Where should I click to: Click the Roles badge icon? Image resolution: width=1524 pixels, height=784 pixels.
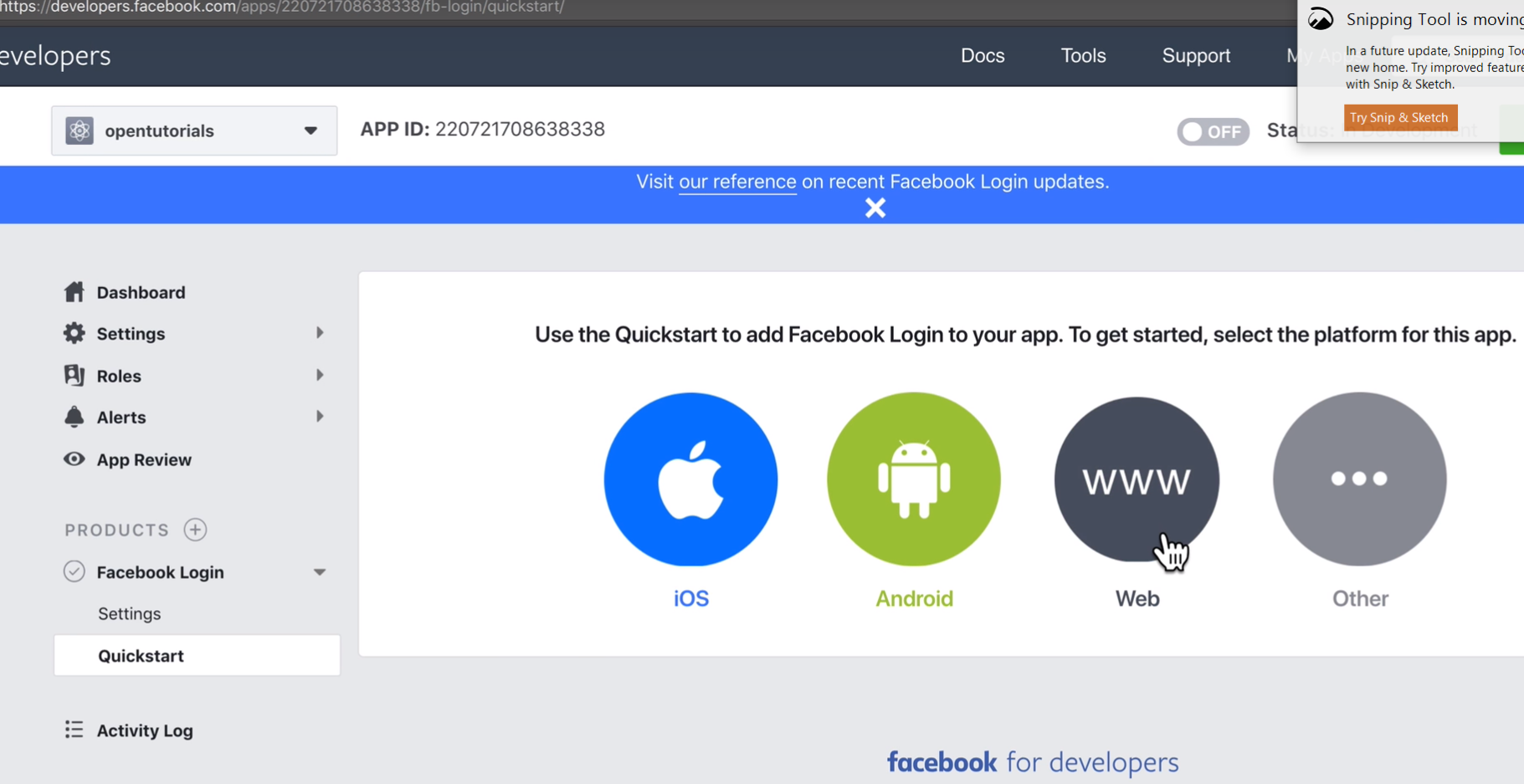pos(74,375)
